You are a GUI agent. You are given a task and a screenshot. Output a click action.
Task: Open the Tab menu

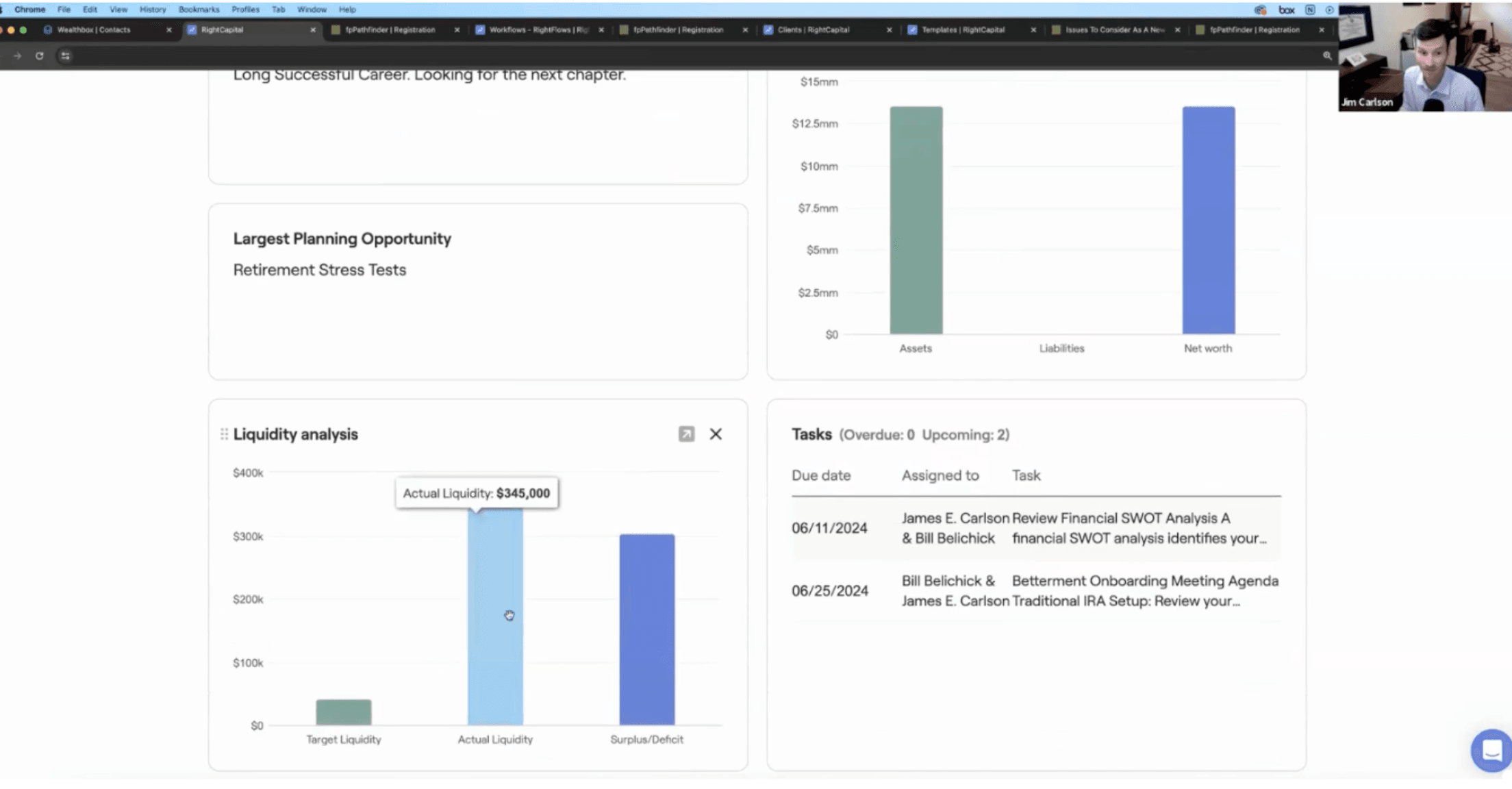click(x=278, y=10)
